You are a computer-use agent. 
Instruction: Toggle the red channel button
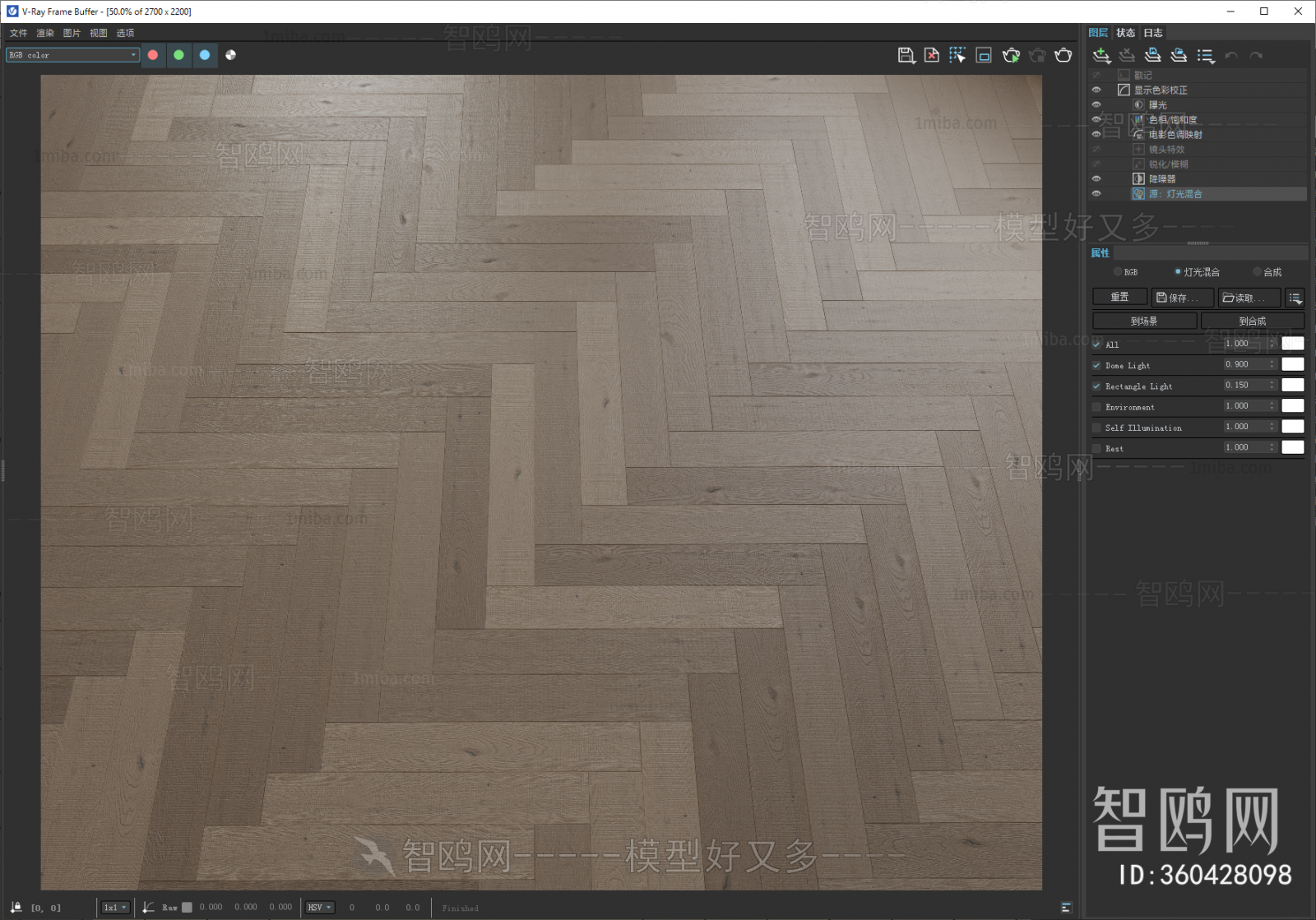pyautogui.click(x=153, y=55)
